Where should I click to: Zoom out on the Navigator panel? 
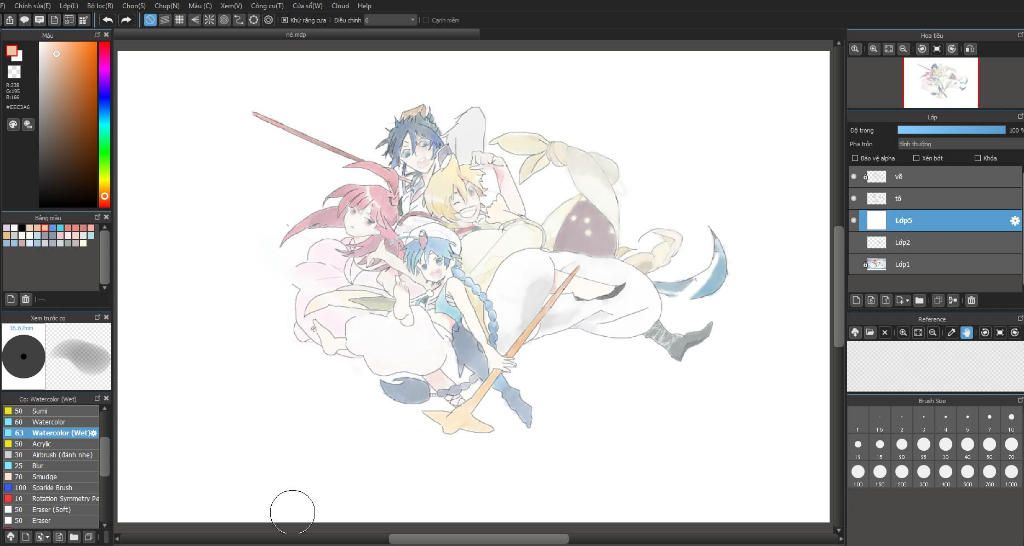pyautogui.click(x=903, y=49)
